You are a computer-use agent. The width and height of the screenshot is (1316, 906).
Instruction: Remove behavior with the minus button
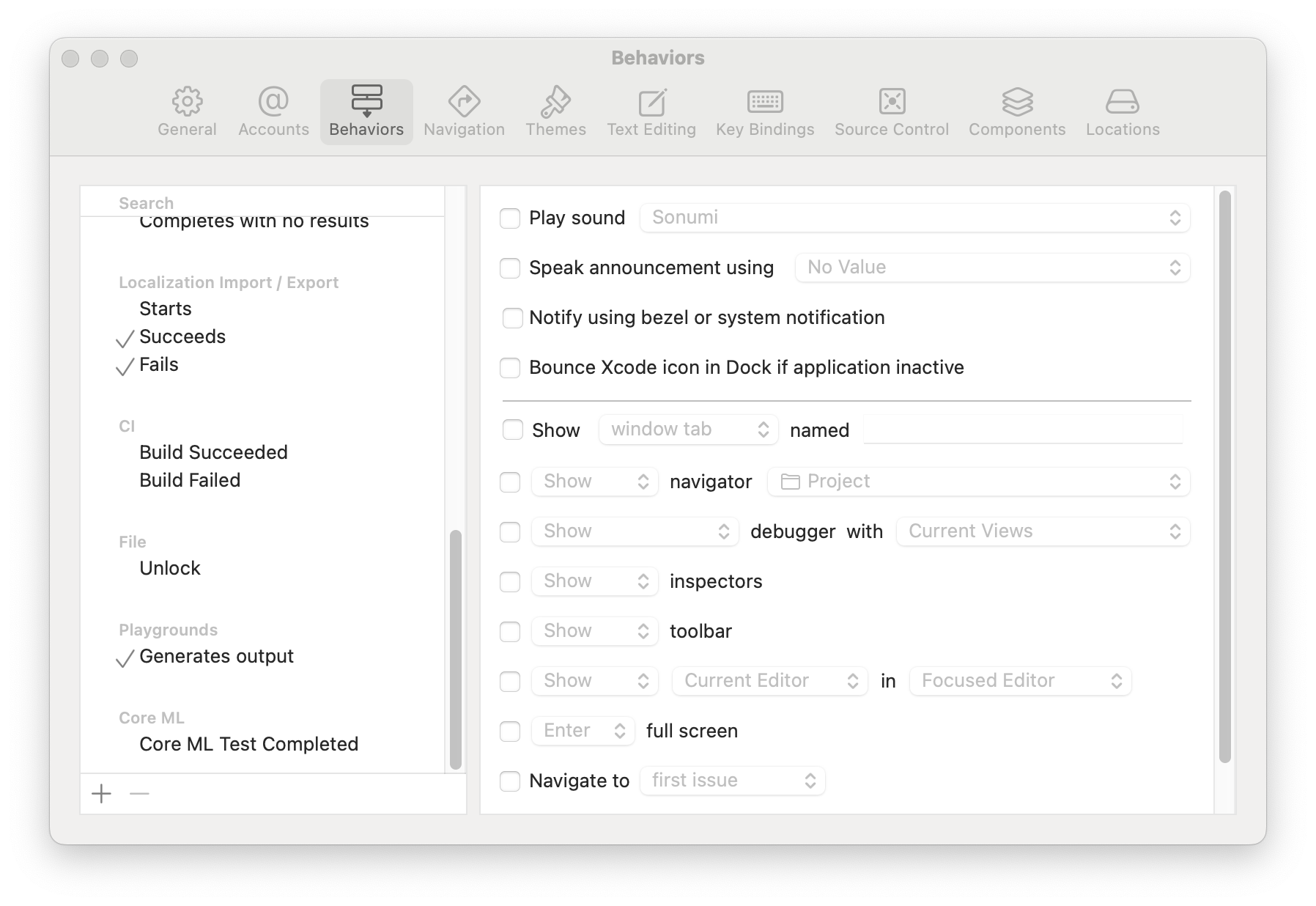tap(139, 793)
